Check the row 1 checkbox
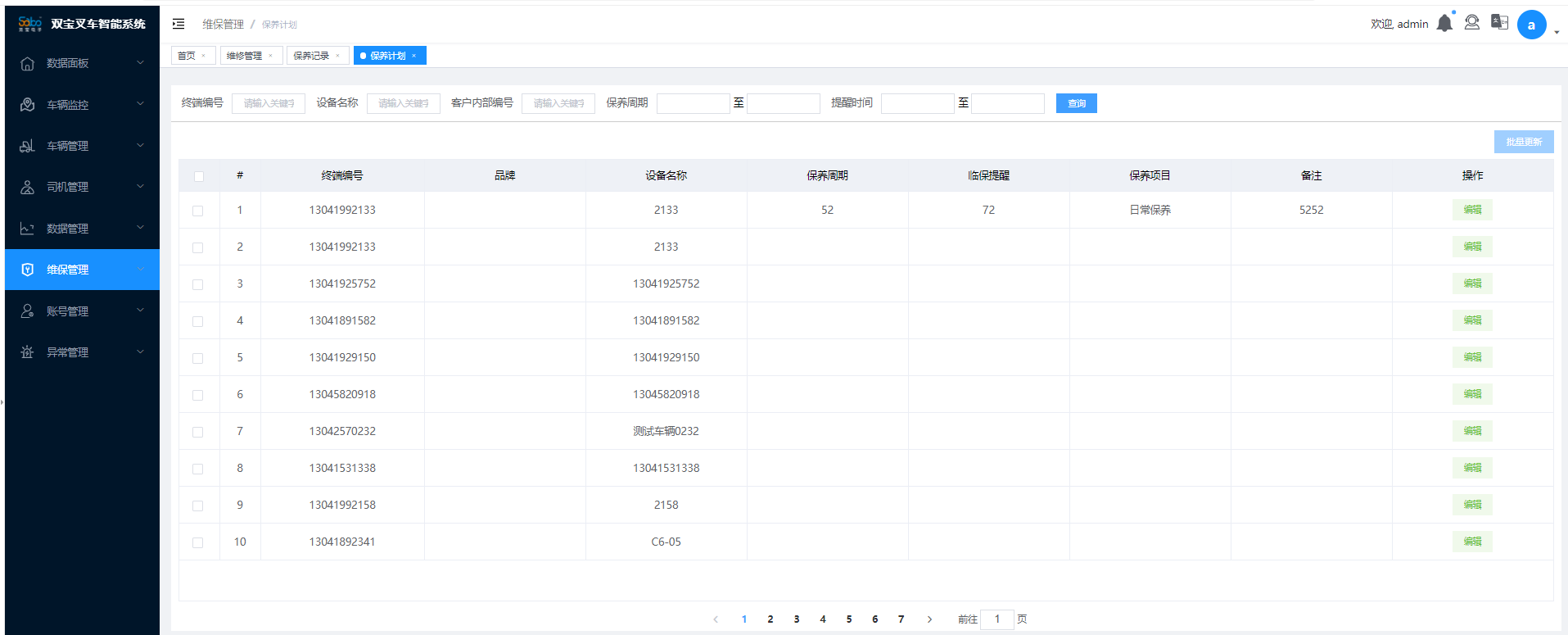This screenshot has height=635, width=1568. (x=197, y=211)
